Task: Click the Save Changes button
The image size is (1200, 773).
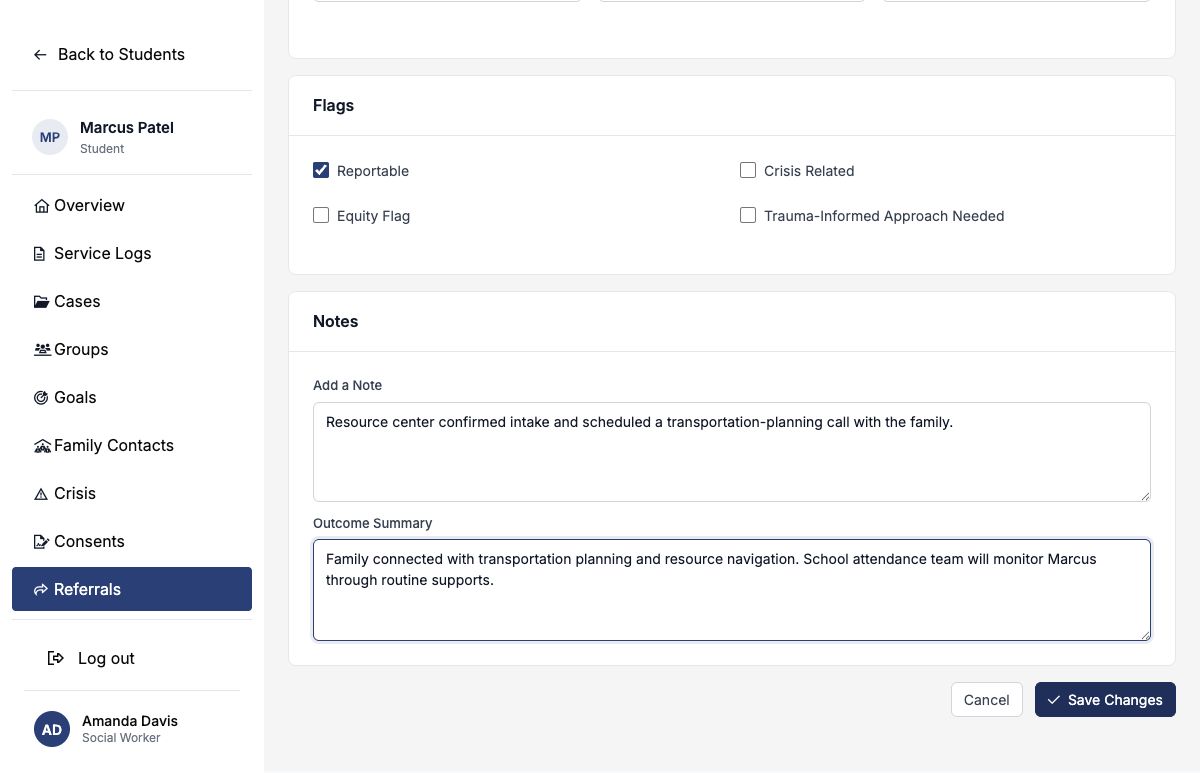Action: 1105,700
